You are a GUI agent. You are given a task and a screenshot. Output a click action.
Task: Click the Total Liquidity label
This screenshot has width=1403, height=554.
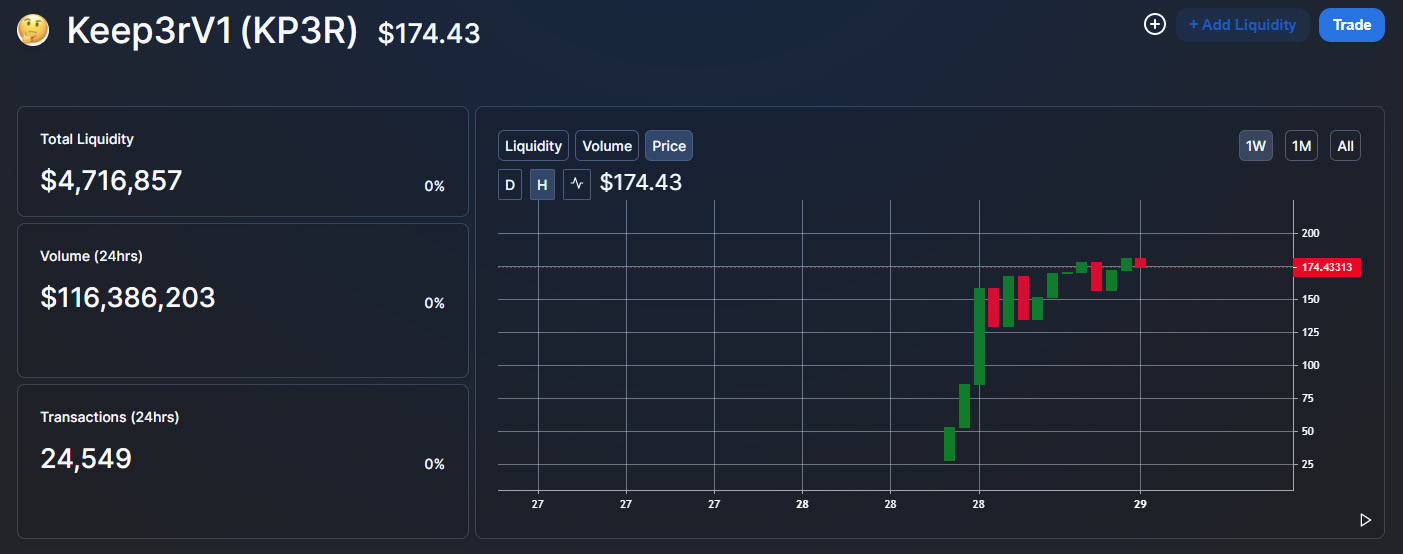pyautogui.click(x=87, y=139)
